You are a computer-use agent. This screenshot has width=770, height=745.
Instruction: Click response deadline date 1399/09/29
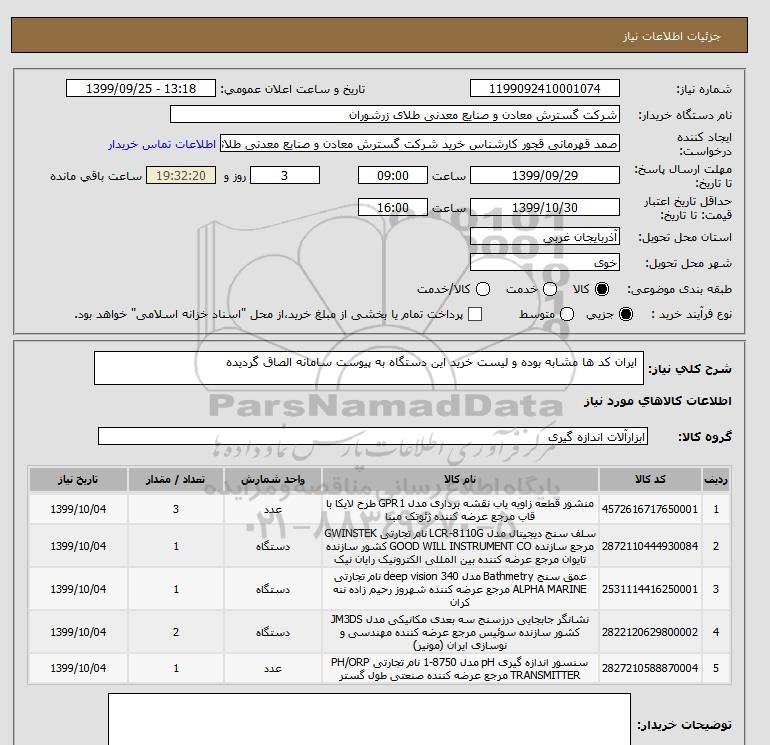point(545,175)
